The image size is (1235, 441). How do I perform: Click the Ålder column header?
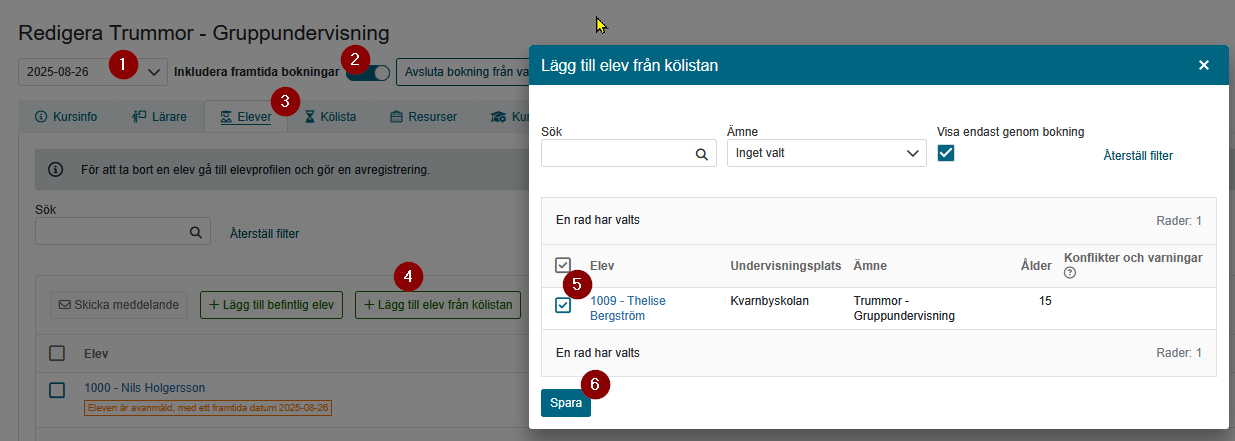[1035, 265]
